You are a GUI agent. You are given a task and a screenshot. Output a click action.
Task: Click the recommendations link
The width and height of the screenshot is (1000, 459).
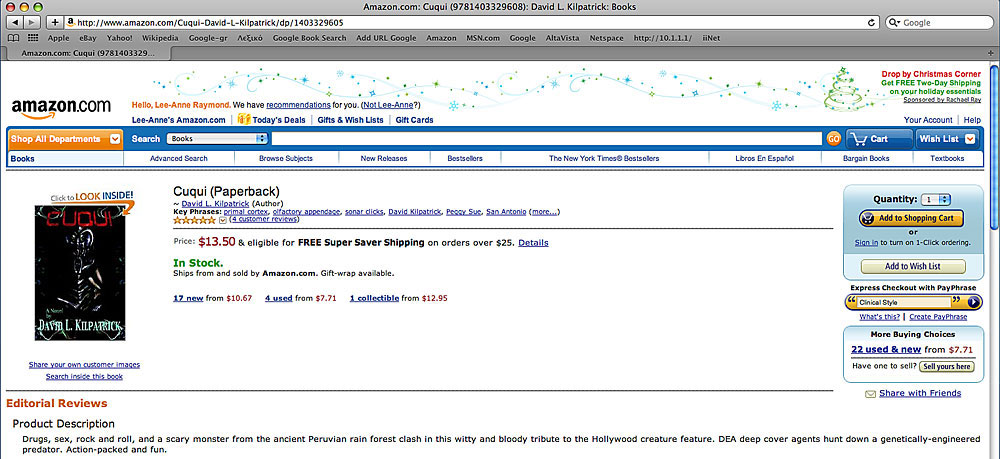pyautogui.click(x=298, y=105)
